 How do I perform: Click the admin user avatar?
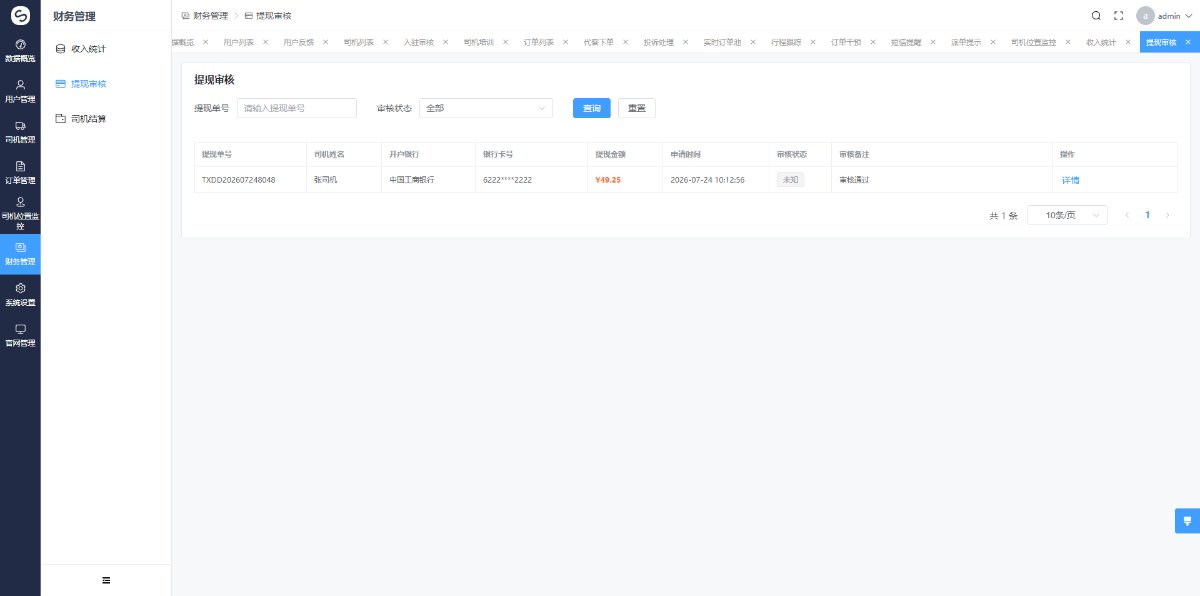coord(1145,16)
